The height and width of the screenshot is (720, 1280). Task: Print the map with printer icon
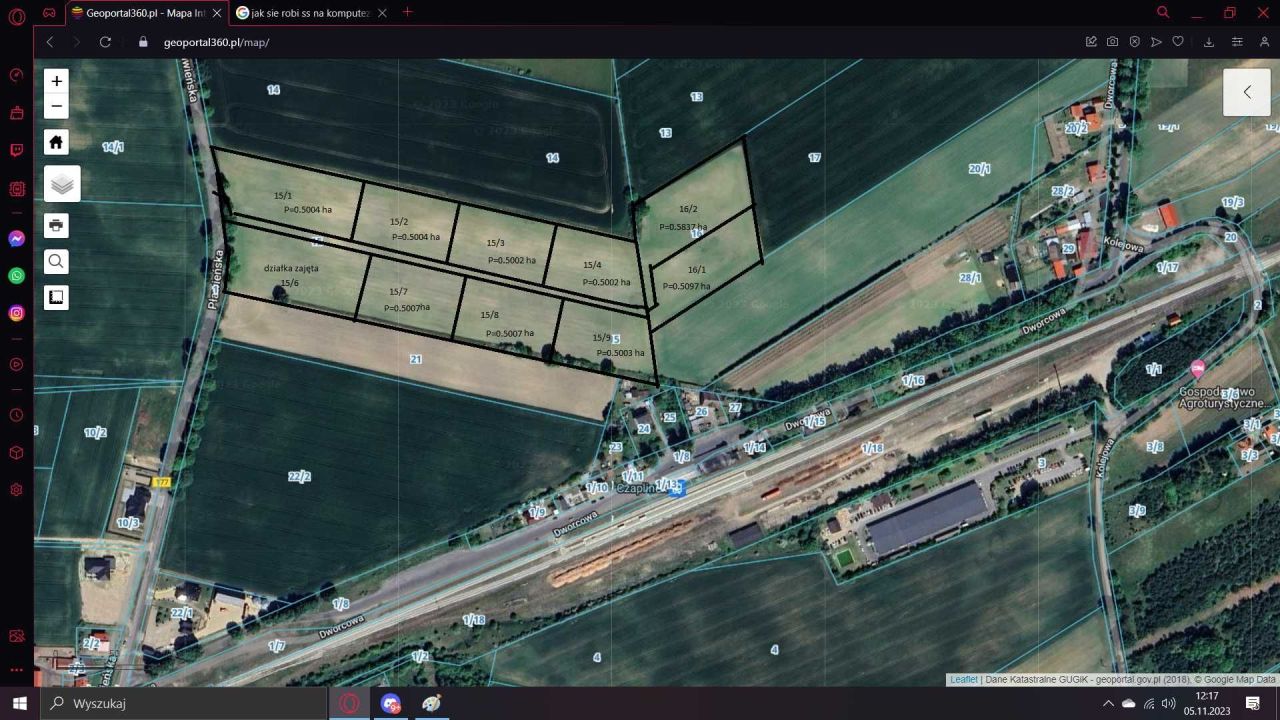pyautogui.click(x=57, y=225)
